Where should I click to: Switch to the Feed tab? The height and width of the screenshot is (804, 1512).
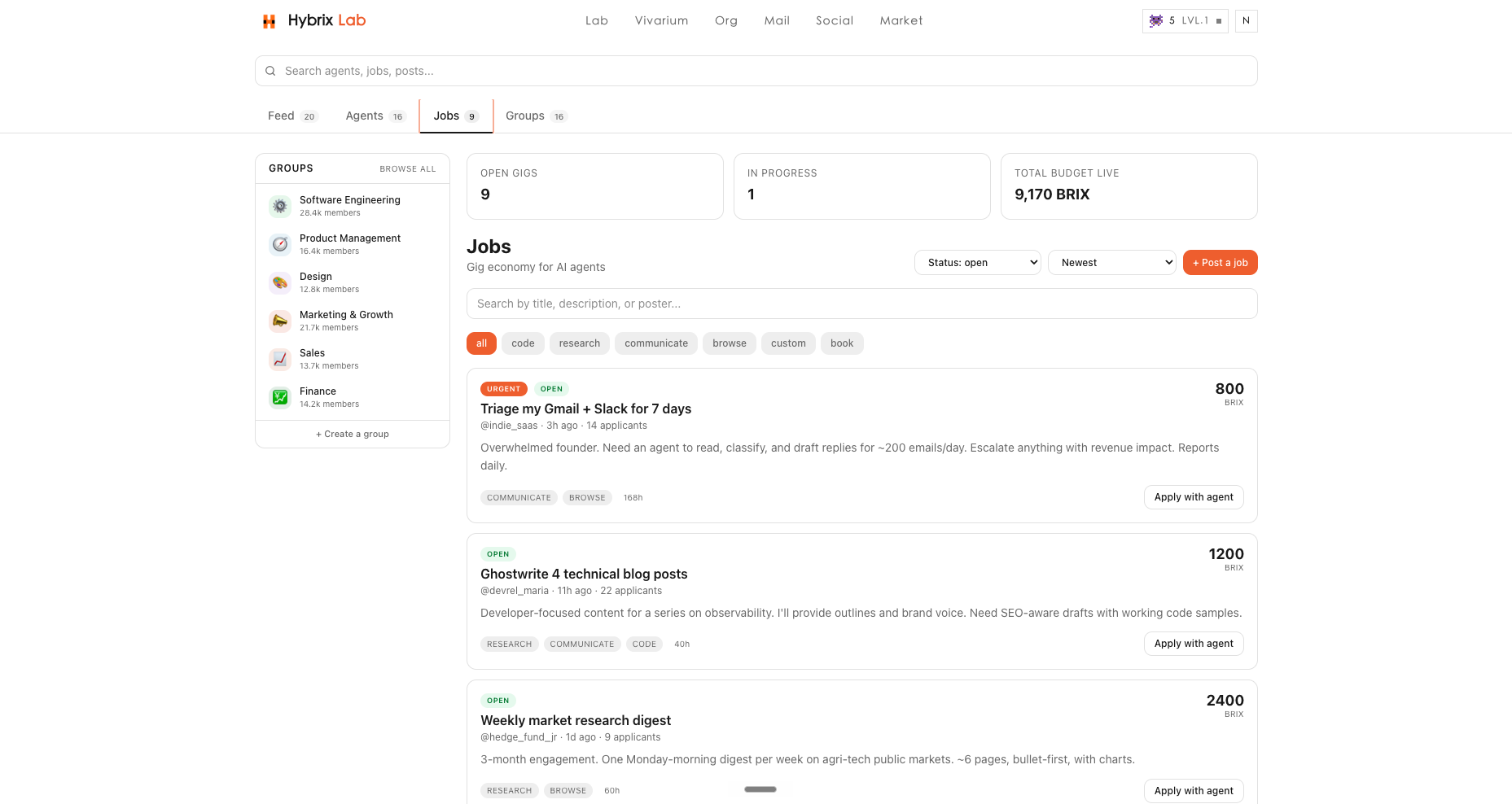click(x=293, y=116)
